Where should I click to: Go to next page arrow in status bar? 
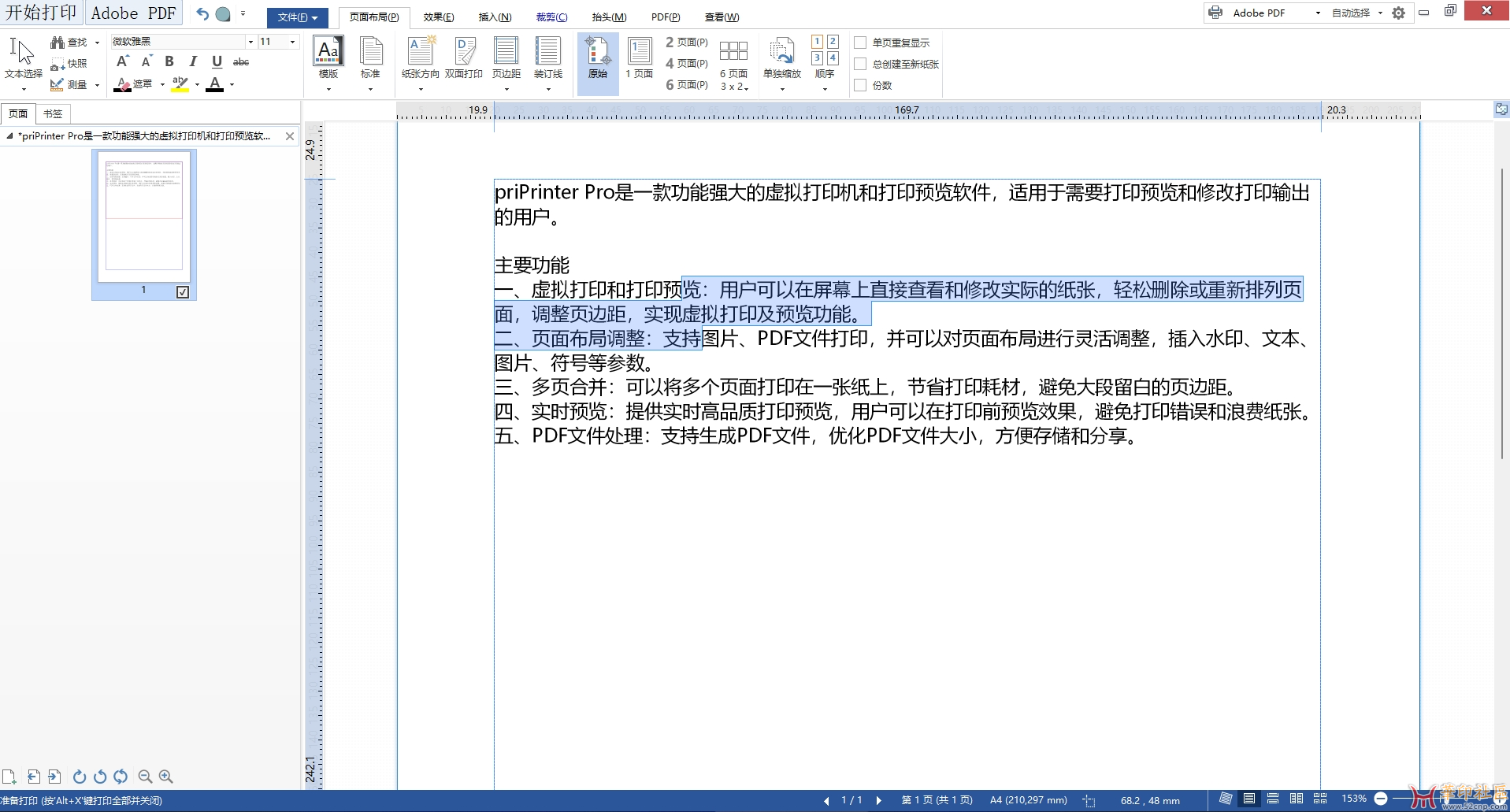click(x=878, y=800)
